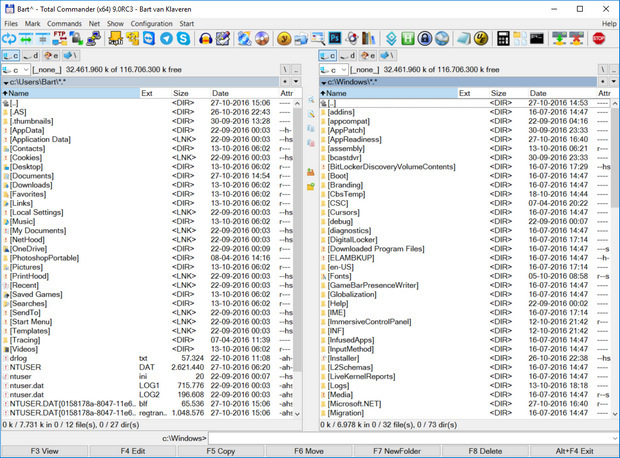The height and width of the screenshot is (458, 620).
Task: Click the green H toolbar icon
Action: point(408,39)
